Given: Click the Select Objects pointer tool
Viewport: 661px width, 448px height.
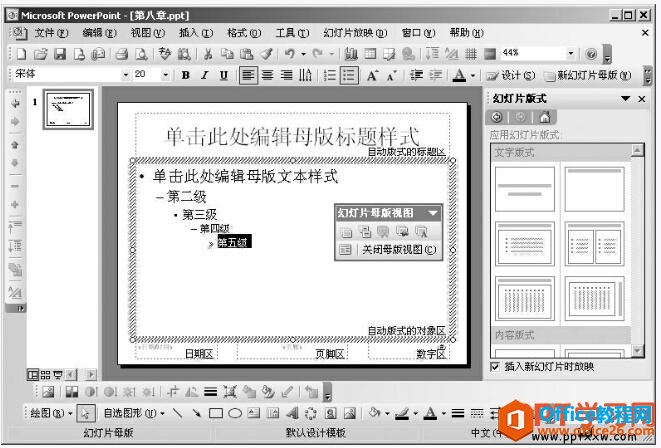Looking at the screenshot, I should point(86,413).
